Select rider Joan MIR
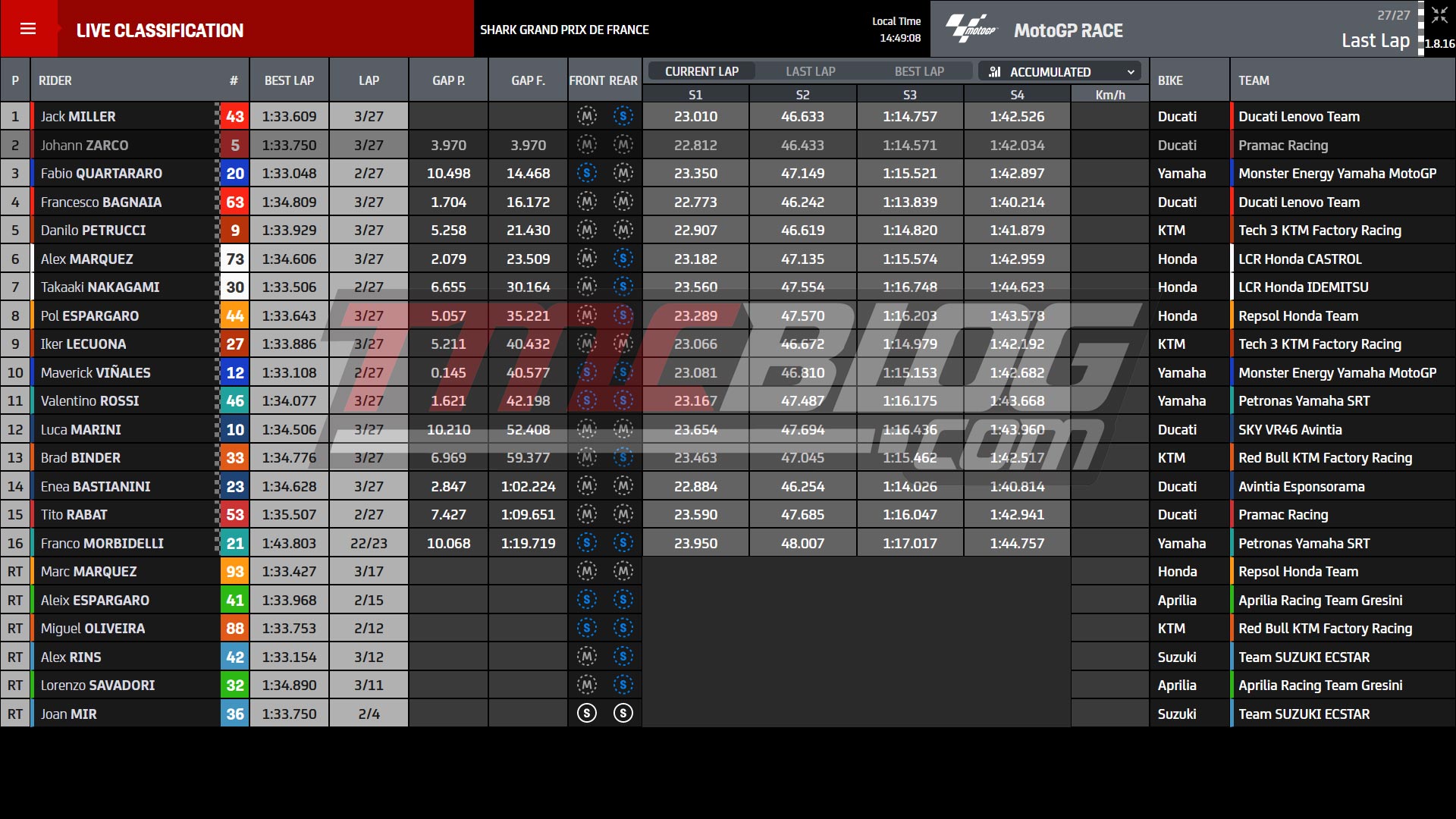The width and height of the screenshot is (1456, 819). (69, 714)
